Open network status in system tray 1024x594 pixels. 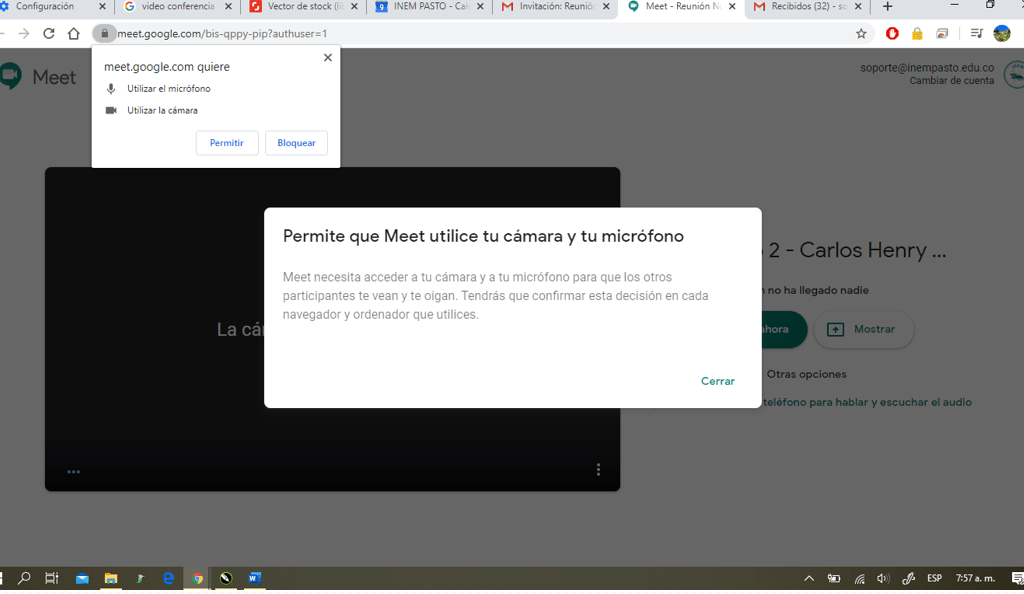859,578
